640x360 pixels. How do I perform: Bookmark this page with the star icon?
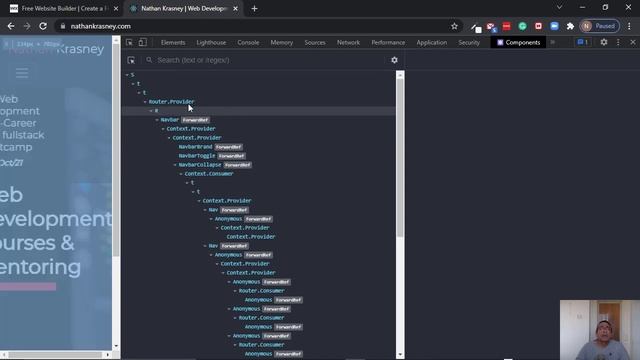point(454,26)
